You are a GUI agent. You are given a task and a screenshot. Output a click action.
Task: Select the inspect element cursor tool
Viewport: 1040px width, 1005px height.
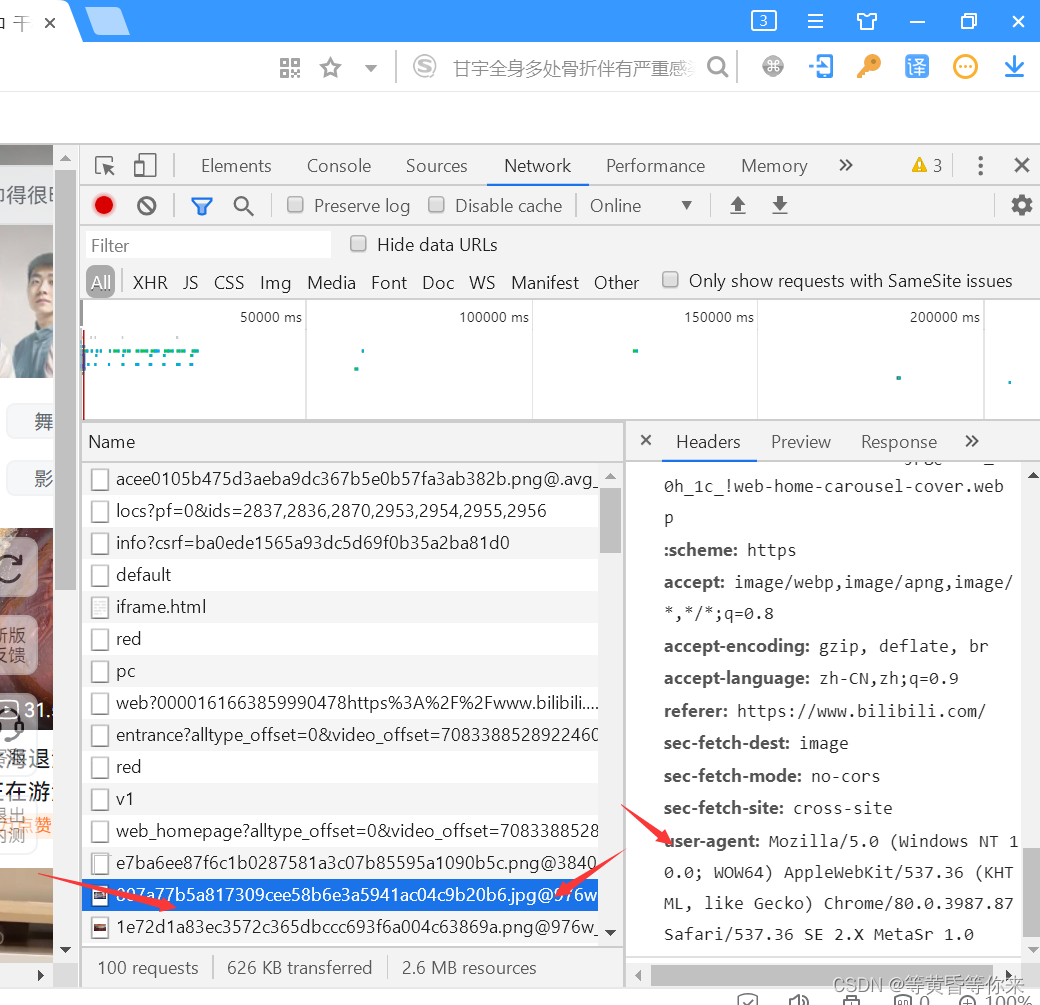point(105,165)
